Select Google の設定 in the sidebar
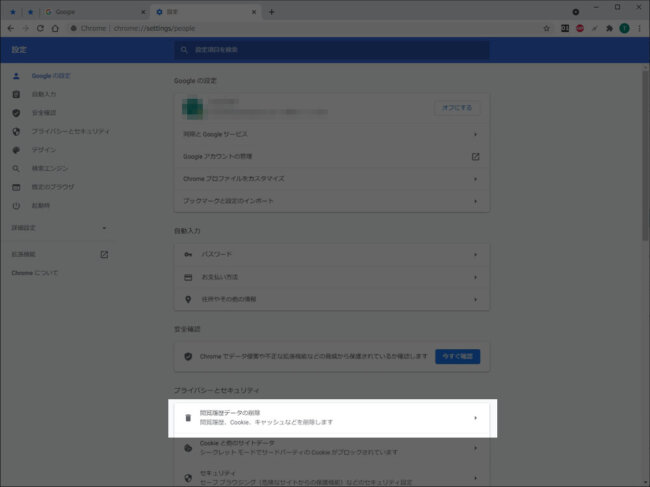Image resolution: width=650 pixels, height=487 pixels. point(51,76)
